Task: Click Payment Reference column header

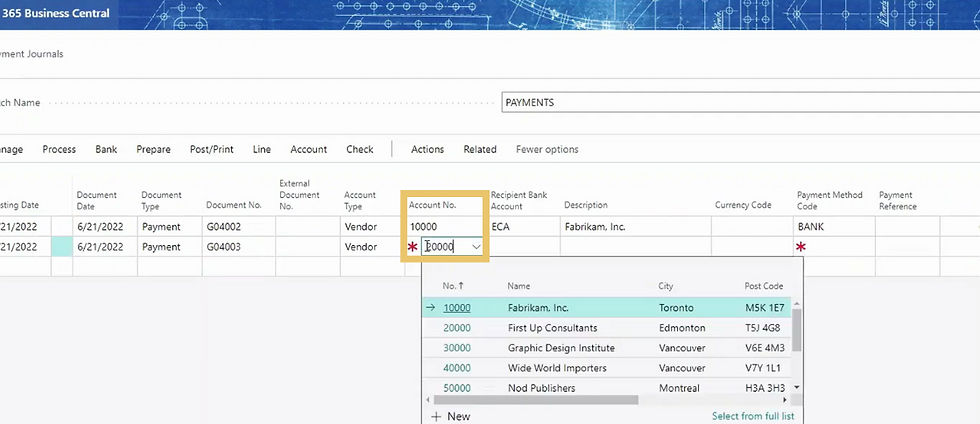Action: point(898,200)
